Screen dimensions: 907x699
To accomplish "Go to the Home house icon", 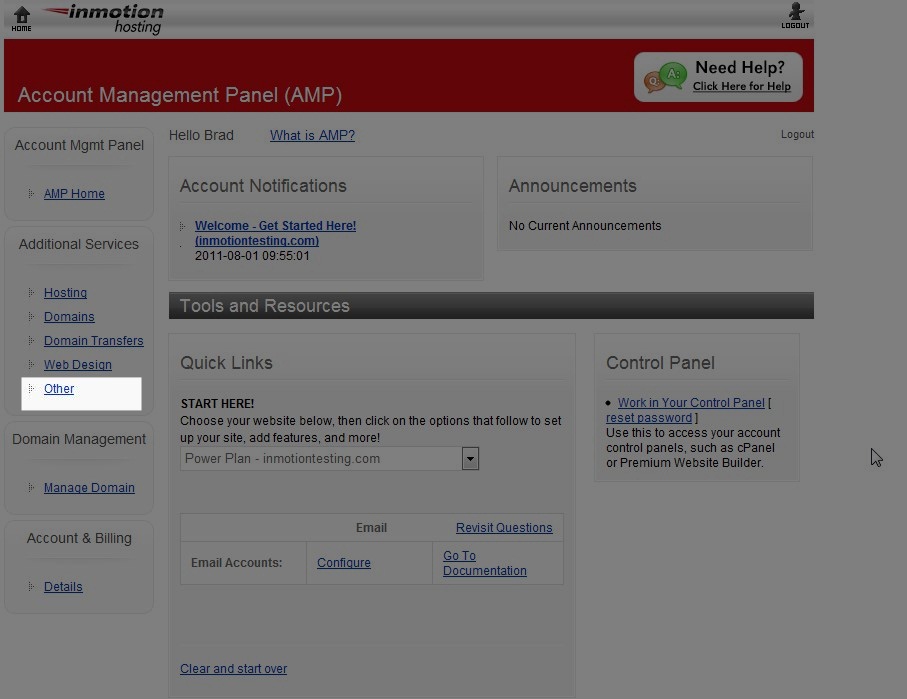I will click(x=21, y=18).
